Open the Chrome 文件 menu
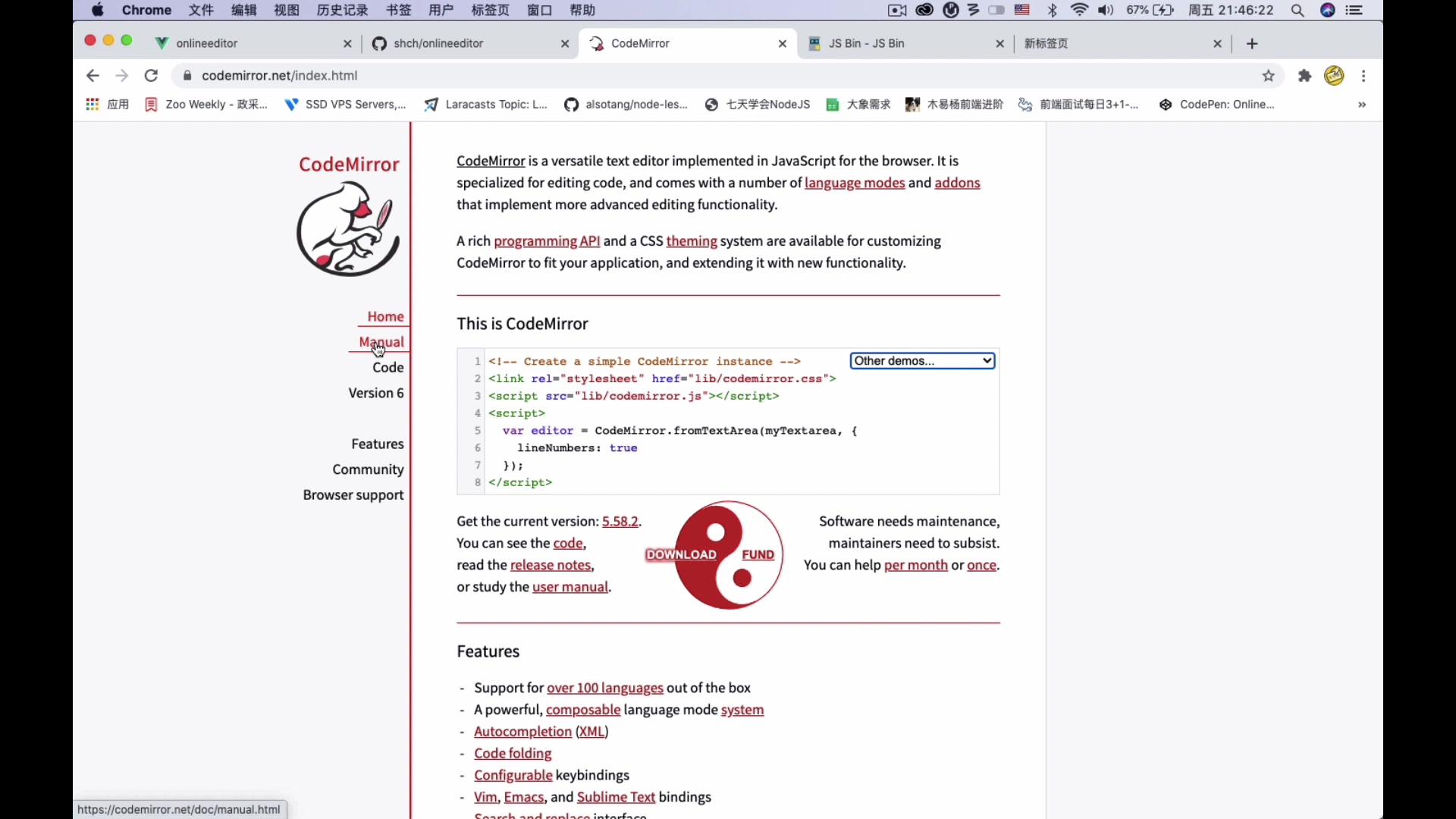 (x=201, y=11)
